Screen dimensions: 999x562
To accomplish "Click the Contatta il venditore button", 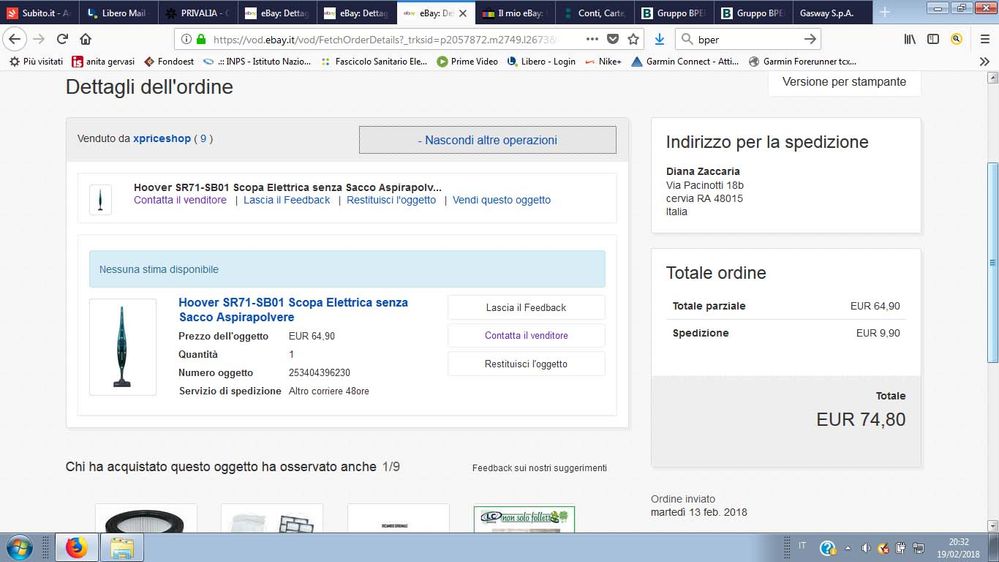I will click(x=526, y=335).
